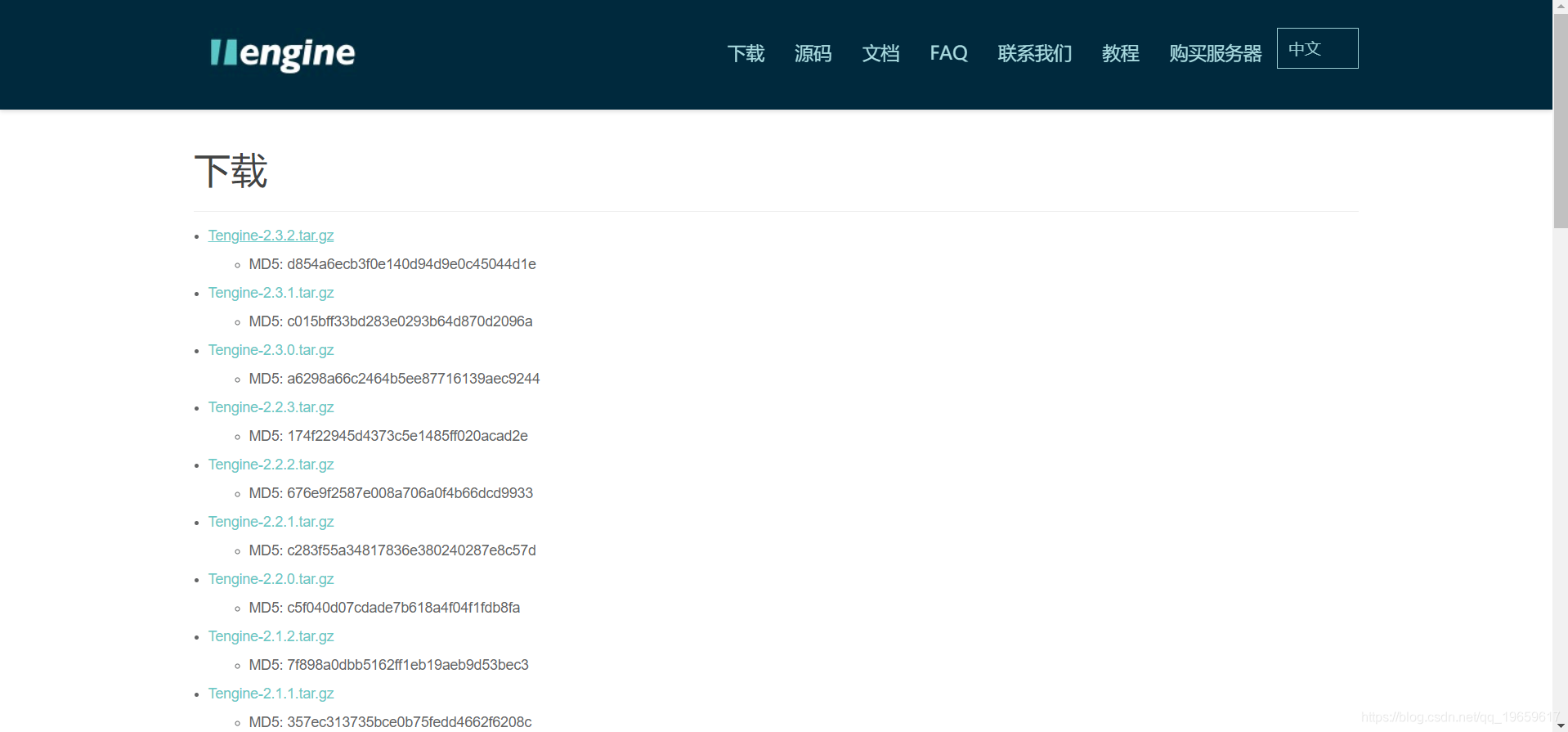The image size is (1568, 732).
Task: Download Tengine-2.2.3.tar.gz
Action: tap(271, 407)
